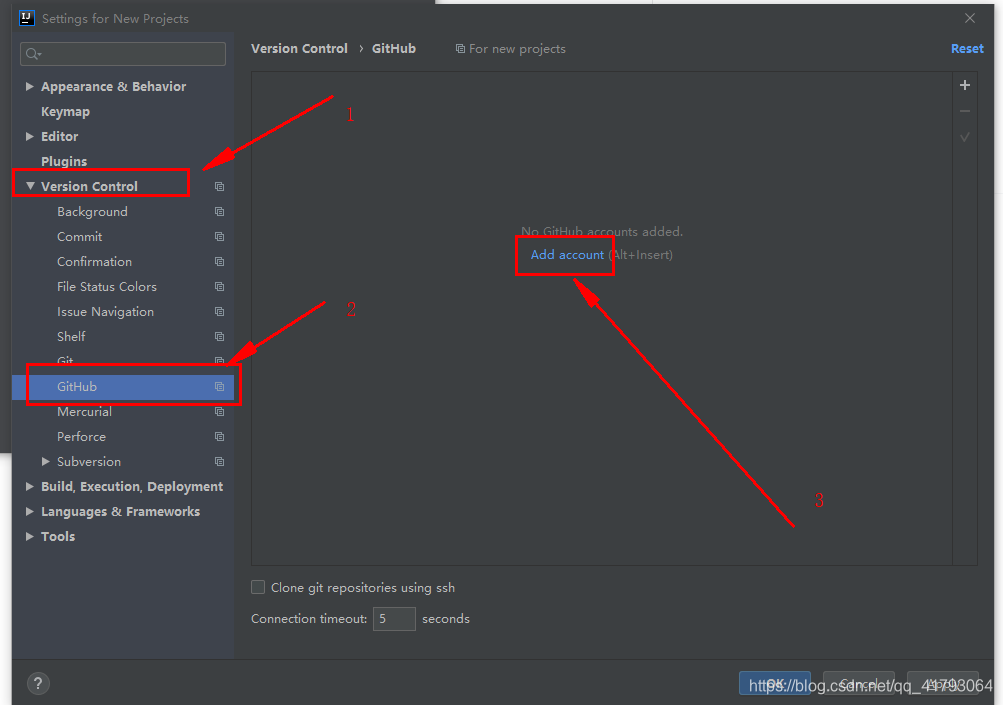Click project-level icon beside Subversion

219,461
